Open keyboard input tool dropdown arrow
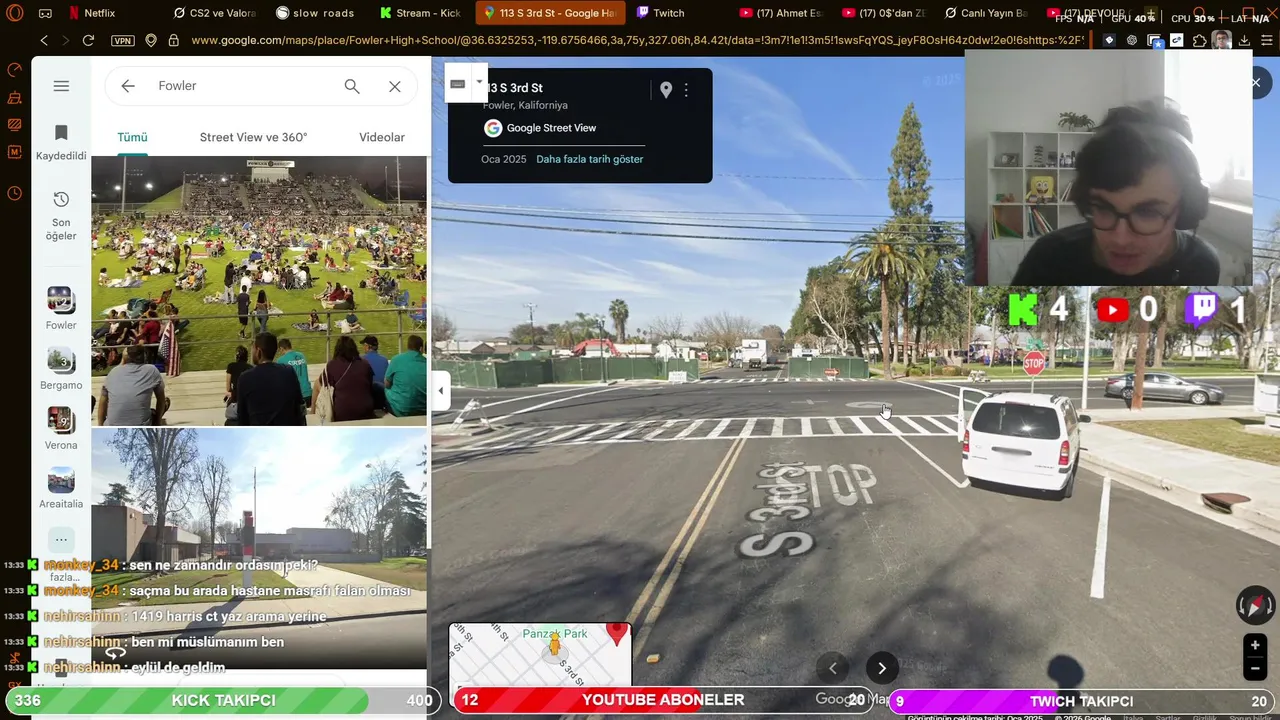Image resolution: width=1280 pixels, height=720 pixels. [479, 82]
